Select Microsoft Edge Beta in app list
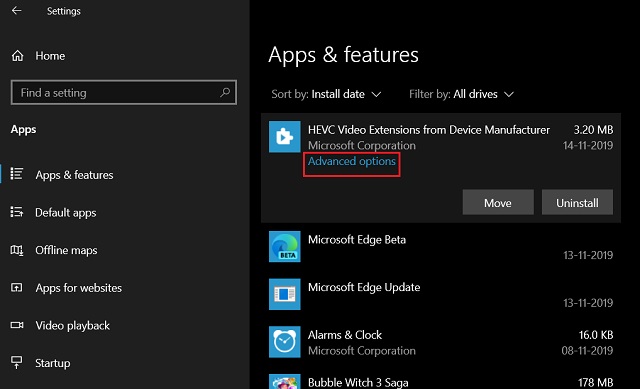 (441, 247)
